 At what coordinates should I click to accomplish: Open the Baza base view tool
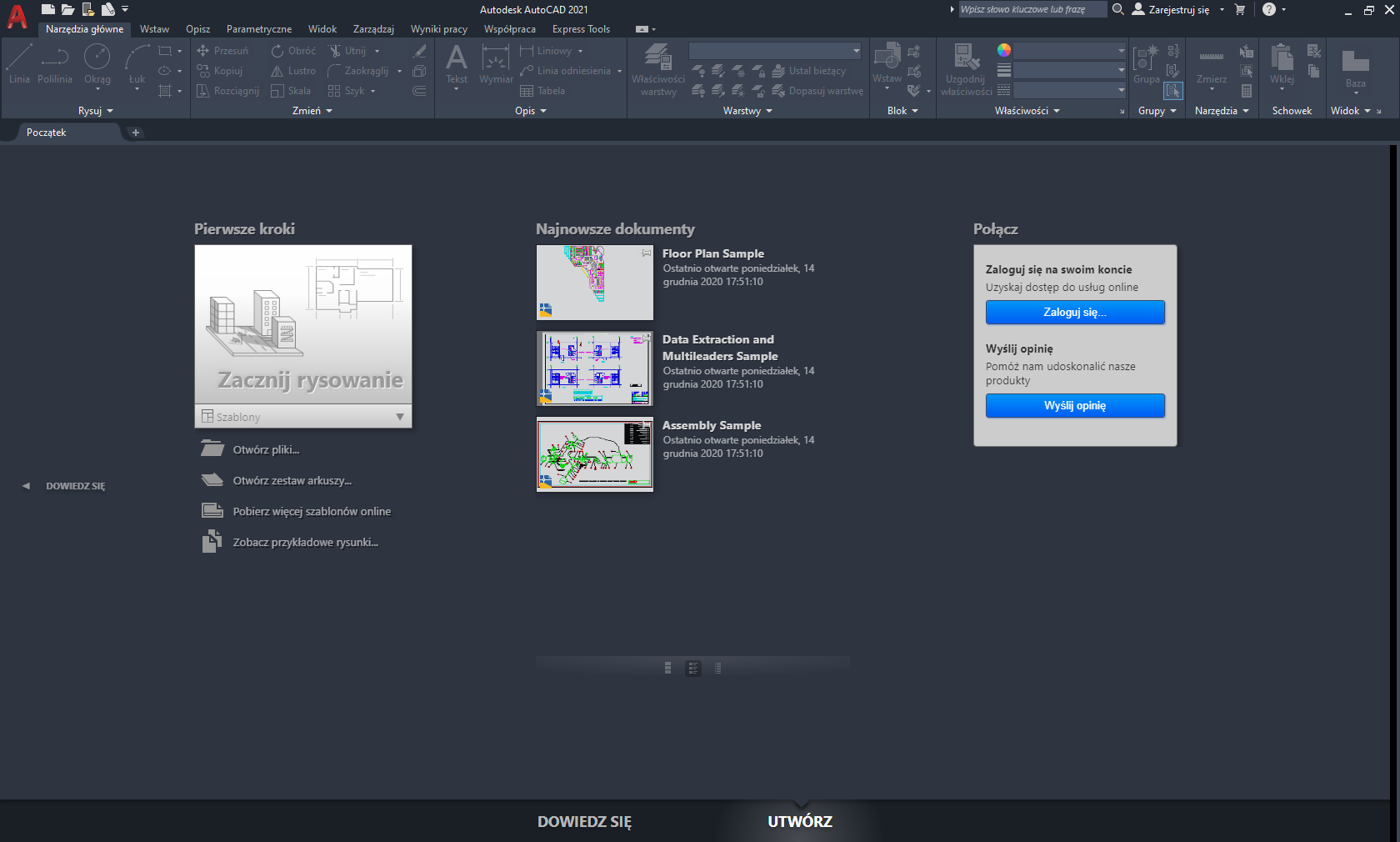coord(1356,68)
